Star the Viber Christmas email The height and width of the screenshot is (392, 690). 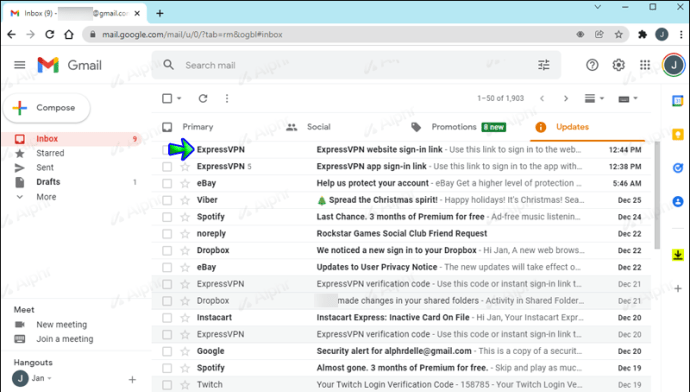(185, 200)
